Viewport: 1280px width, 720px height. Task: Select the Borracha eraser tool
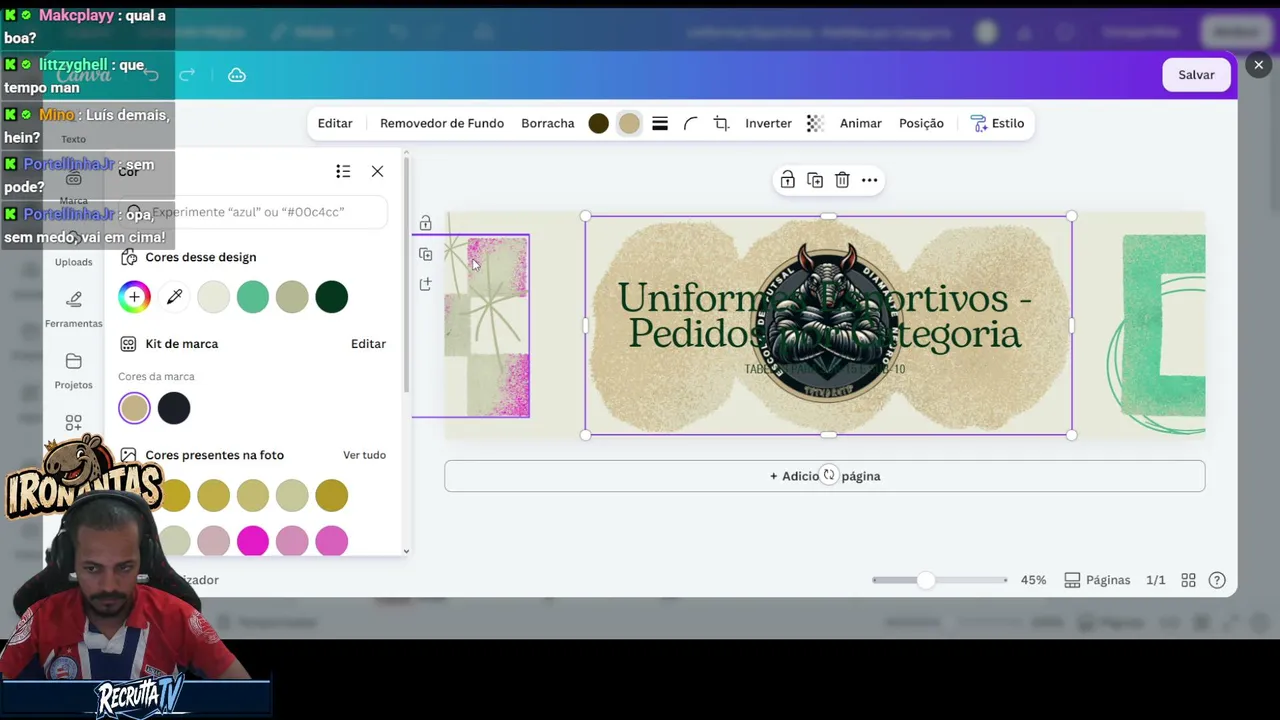click(x=548, y=123)
